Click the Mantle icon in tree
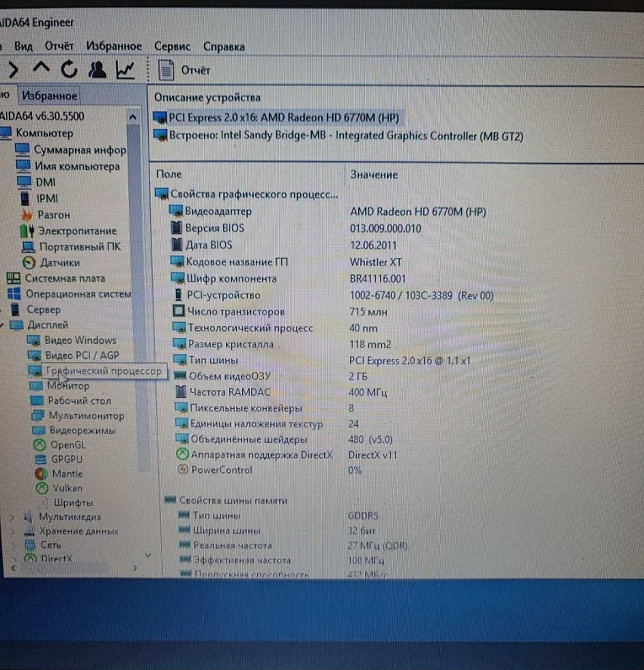644x670 pixels. 41,473
